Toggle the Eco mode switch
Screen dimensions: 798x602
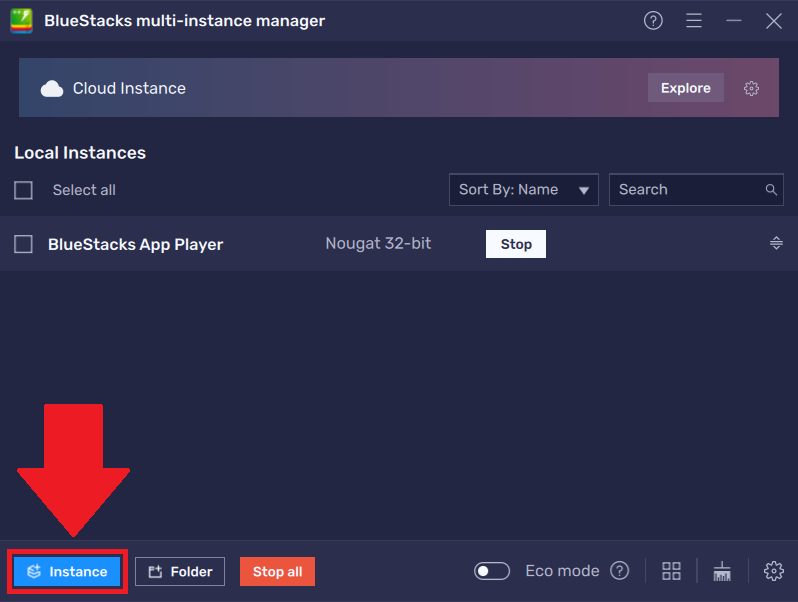[492, 571]
